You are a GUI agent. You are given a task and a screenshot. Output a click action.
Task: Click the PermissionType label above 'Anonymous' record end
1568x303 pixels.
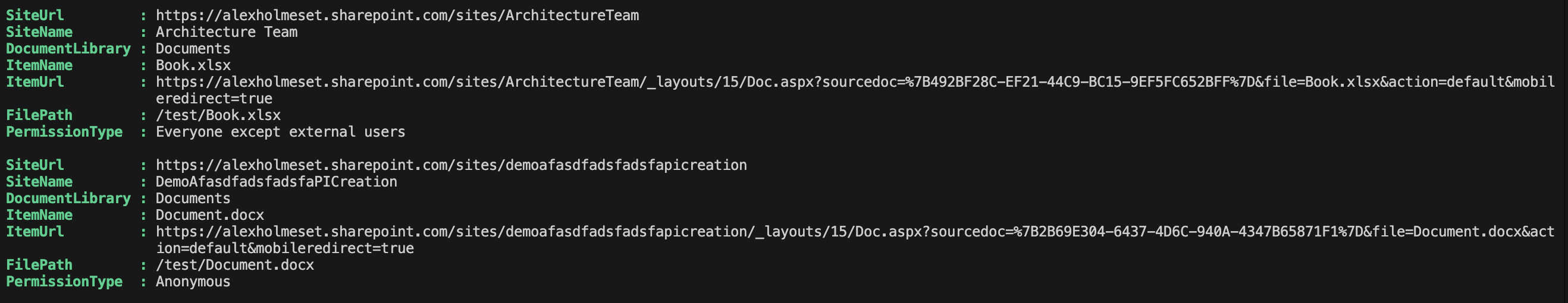(x=64, y=282)
